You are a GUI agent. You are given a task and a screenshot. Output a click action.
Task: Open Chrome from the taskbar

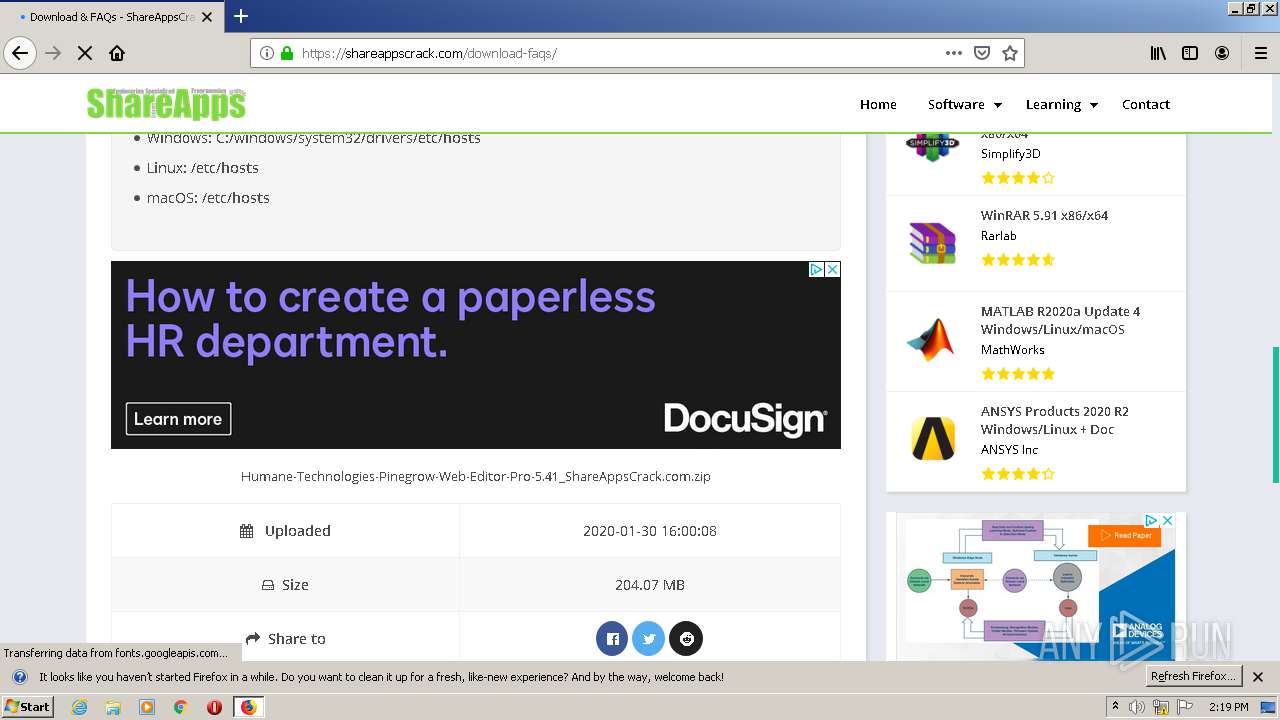[180, 707]
